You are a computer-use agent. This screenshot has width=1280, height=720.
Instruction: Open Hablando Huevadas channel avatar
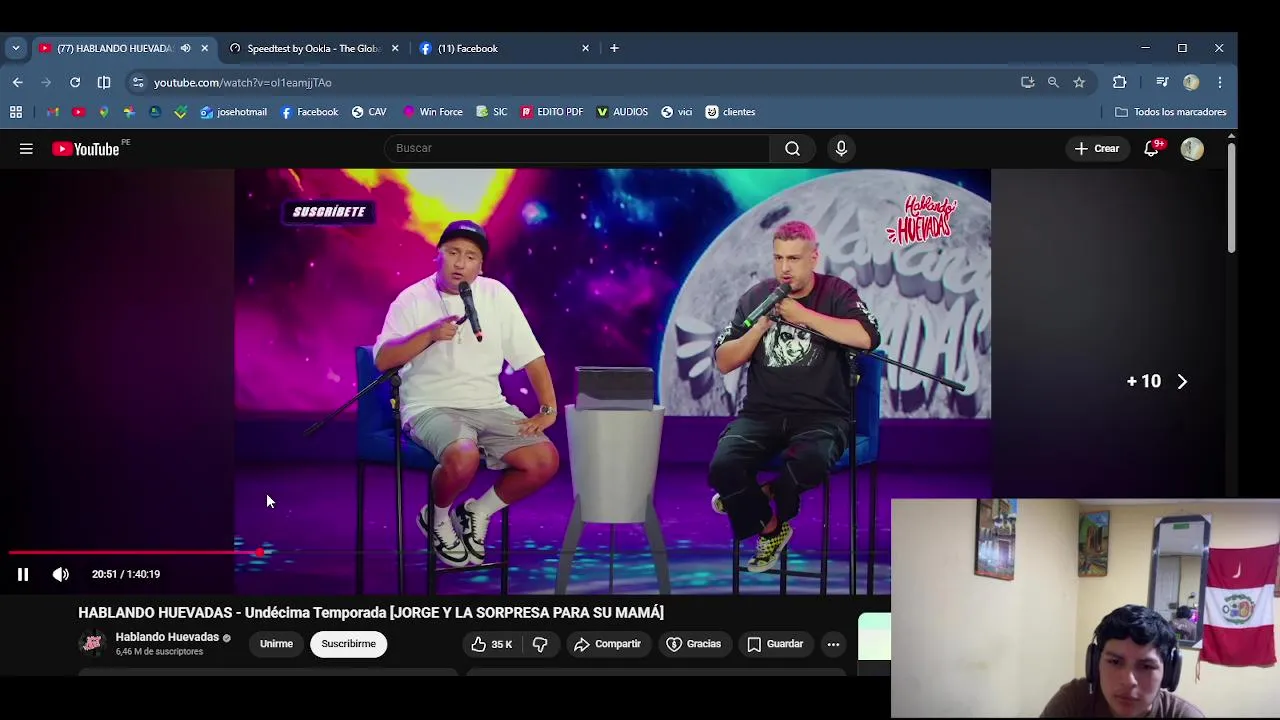tap(92, 644)
